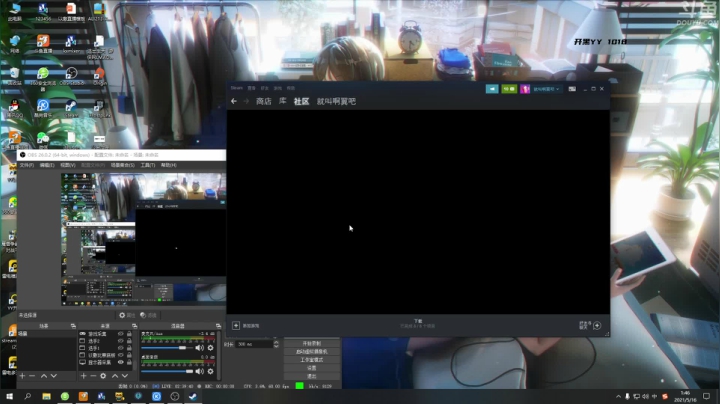Mute the 麦克风/Aux channel speaker icon
The height and width of the screenshot is (404, 720).
click(199, 348)
